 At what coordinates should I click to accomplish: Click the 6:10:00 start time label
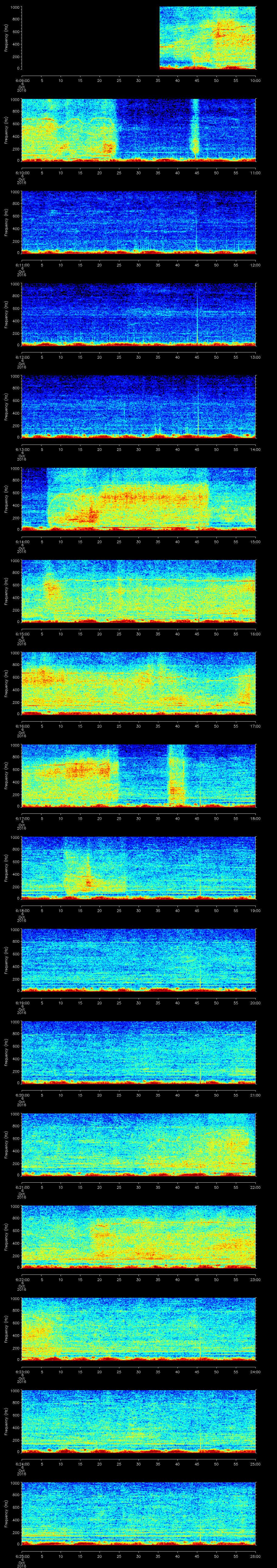pos(22,173)
